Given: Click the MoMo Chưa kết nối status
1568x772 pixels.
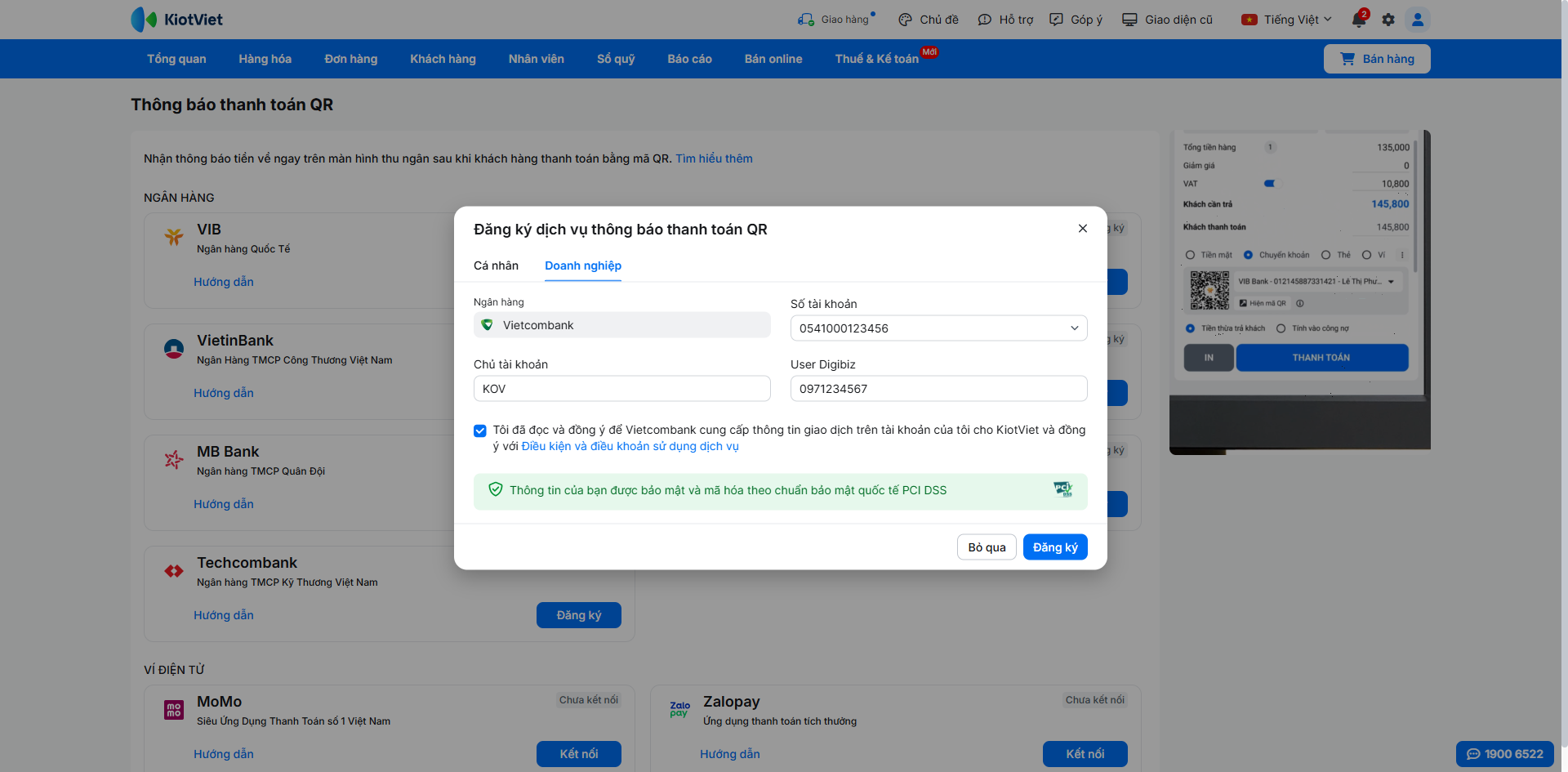Looking at the screenshot, I should 589,700.
